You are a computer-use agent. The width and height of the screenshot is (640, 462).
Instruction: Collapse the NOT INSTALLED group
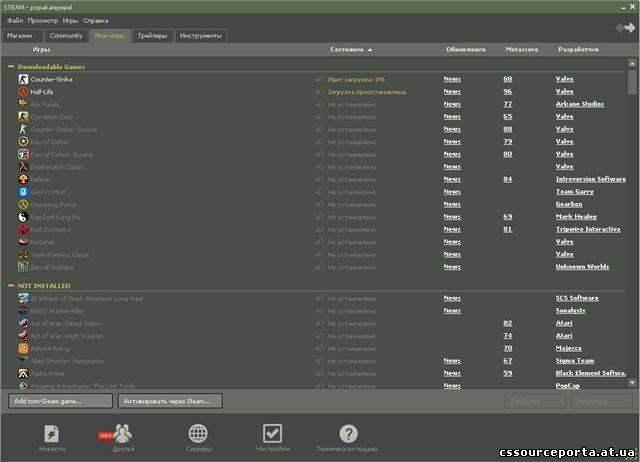(x=11, y=286)
